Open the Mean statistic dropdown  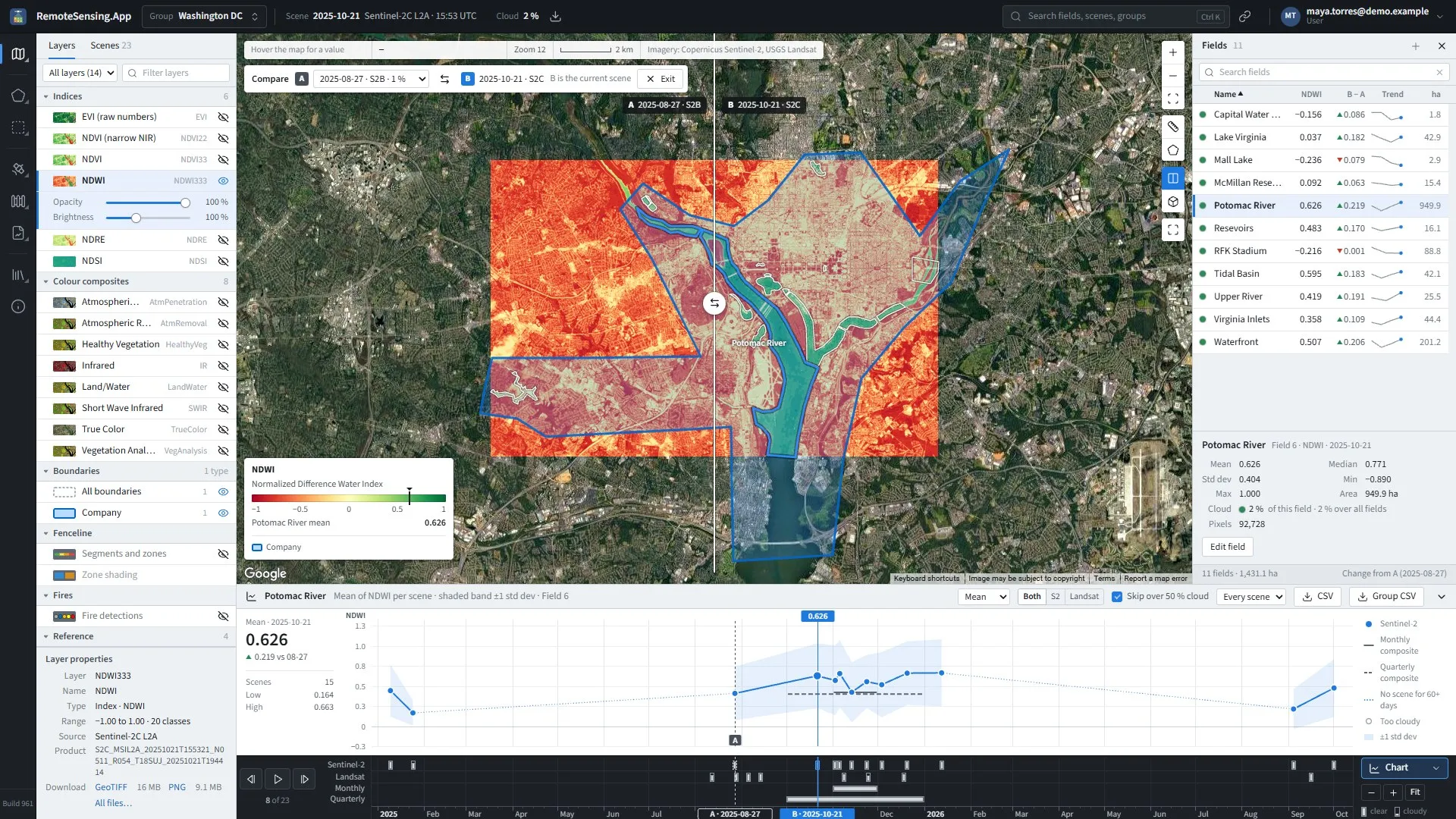[x=984, y=597]
